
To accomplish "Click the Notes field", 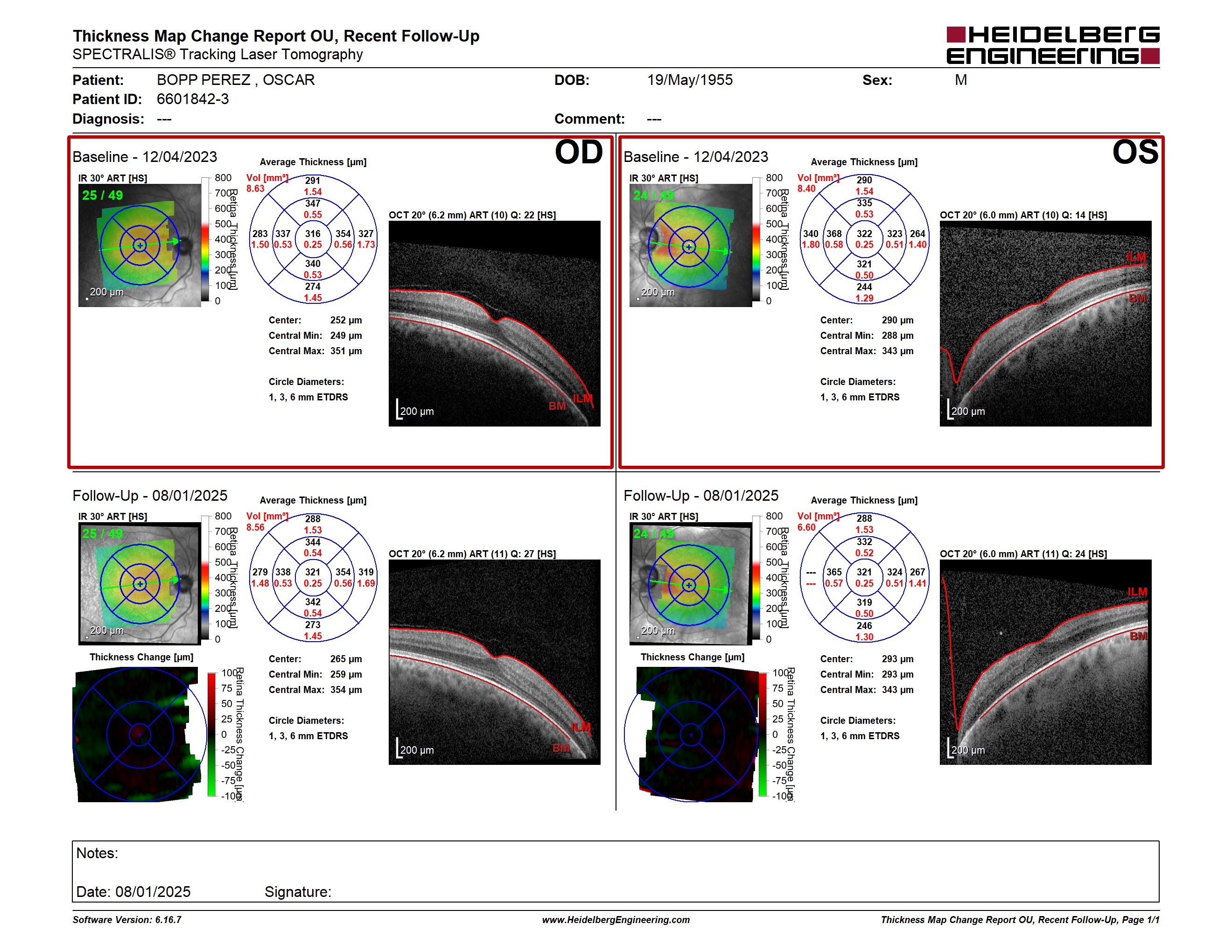I will (616, 871).
